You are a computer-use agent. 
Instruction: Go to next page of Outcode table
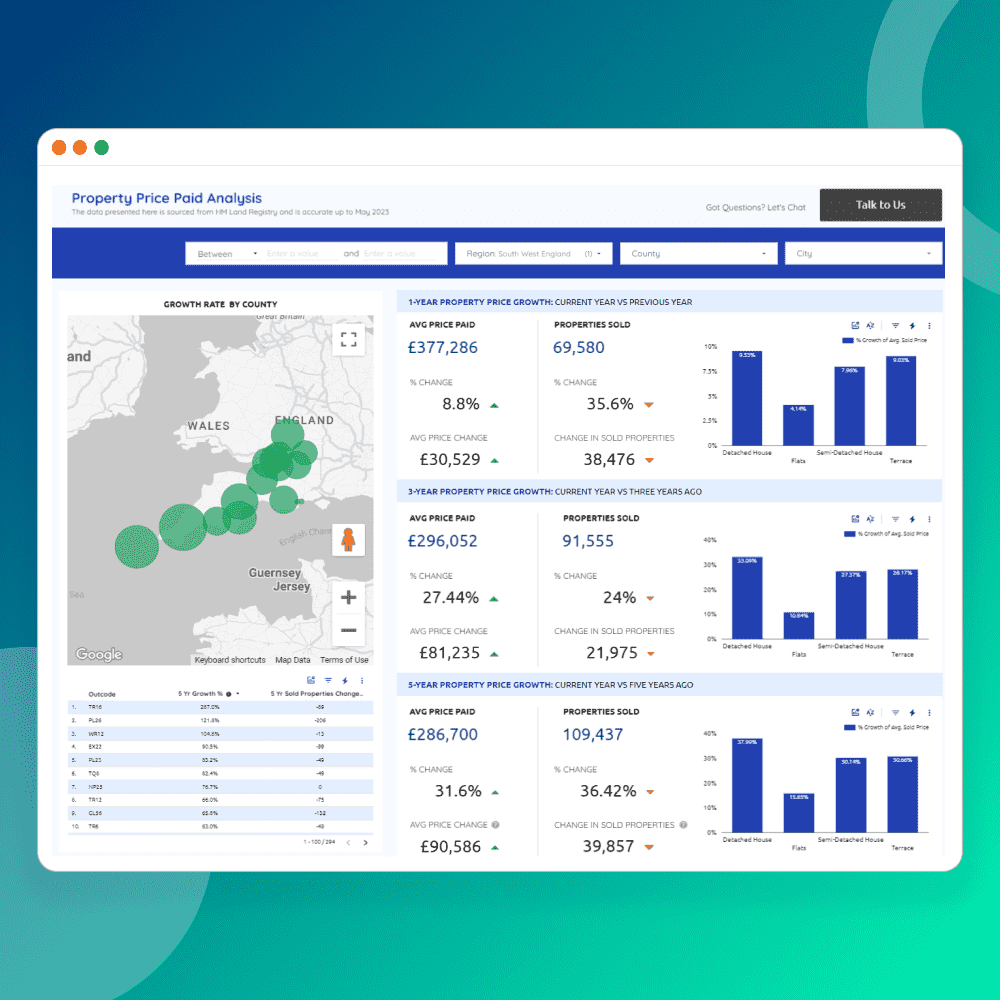coord(365,842)
